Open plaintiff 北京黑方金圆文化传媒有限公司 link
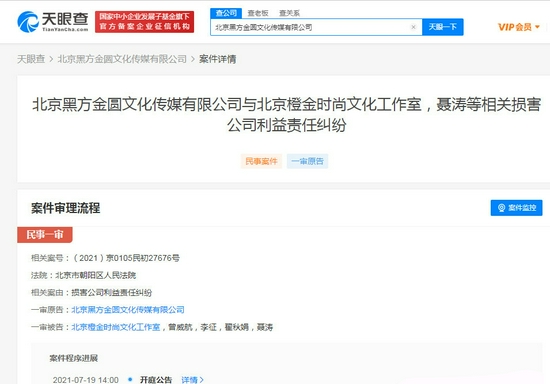 coord(128,310)
